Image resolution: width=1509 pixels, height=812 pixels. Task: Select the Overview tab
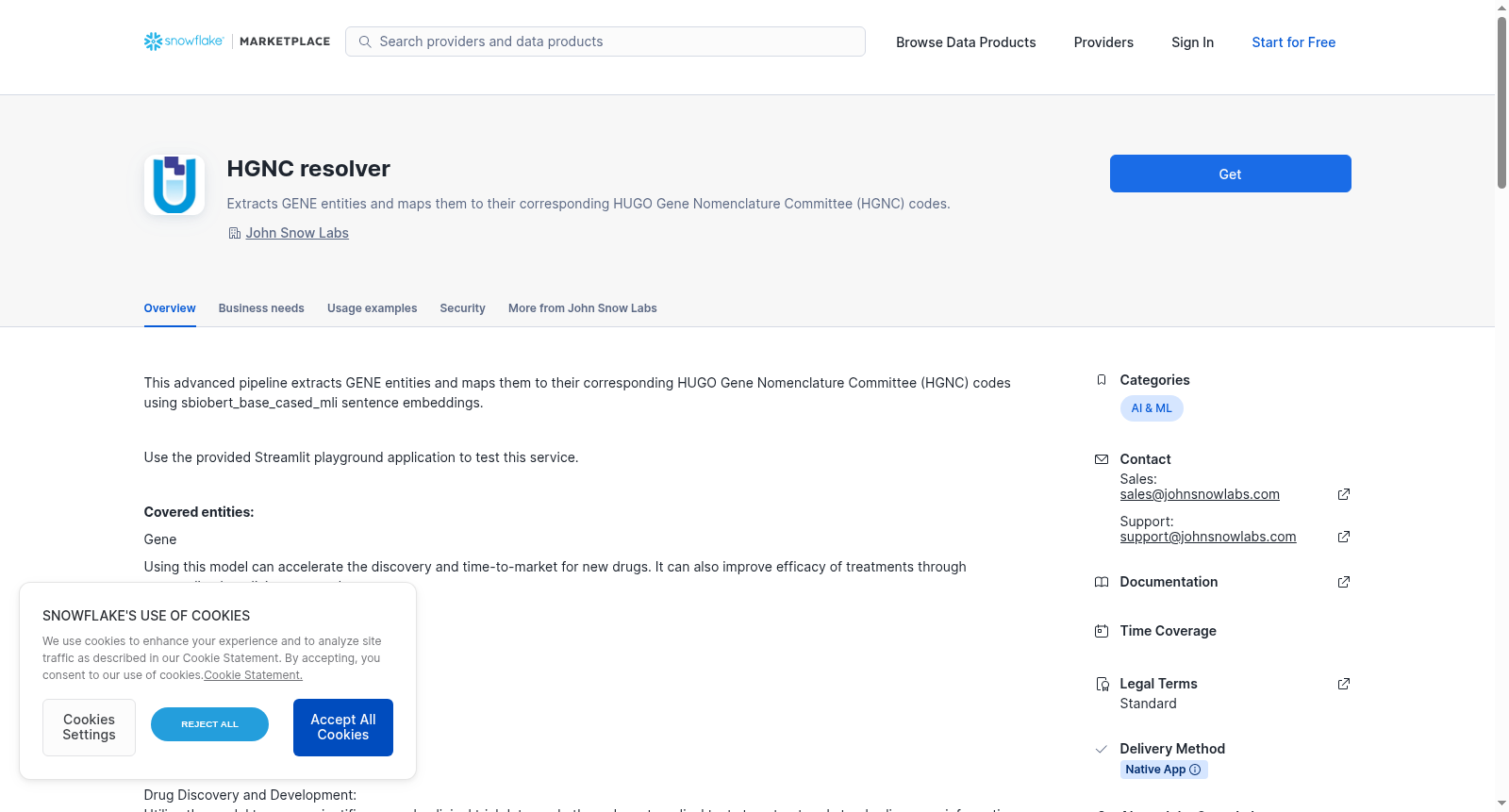[x=170, y=308]
